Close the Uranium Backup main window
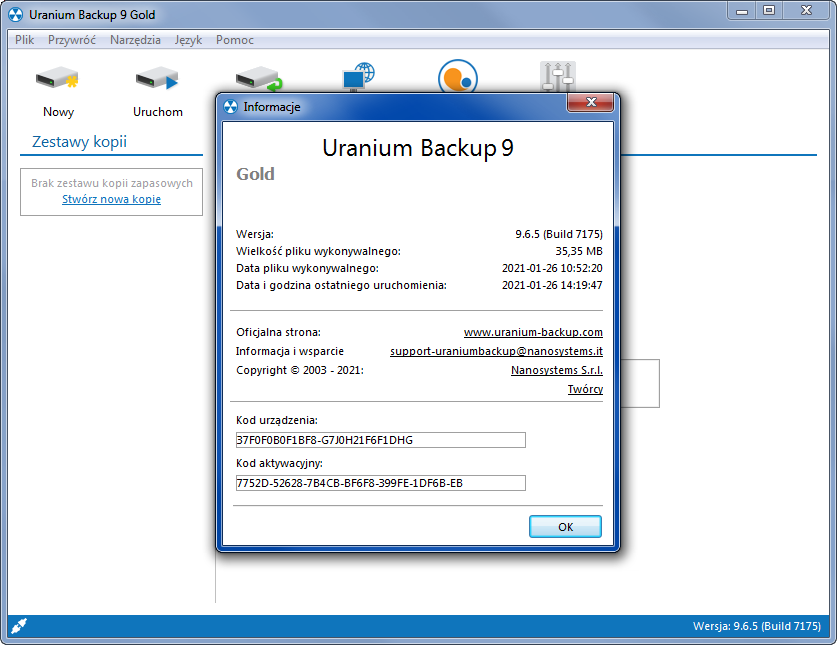The width and height of the screenshot is (837, 645). 806,10
